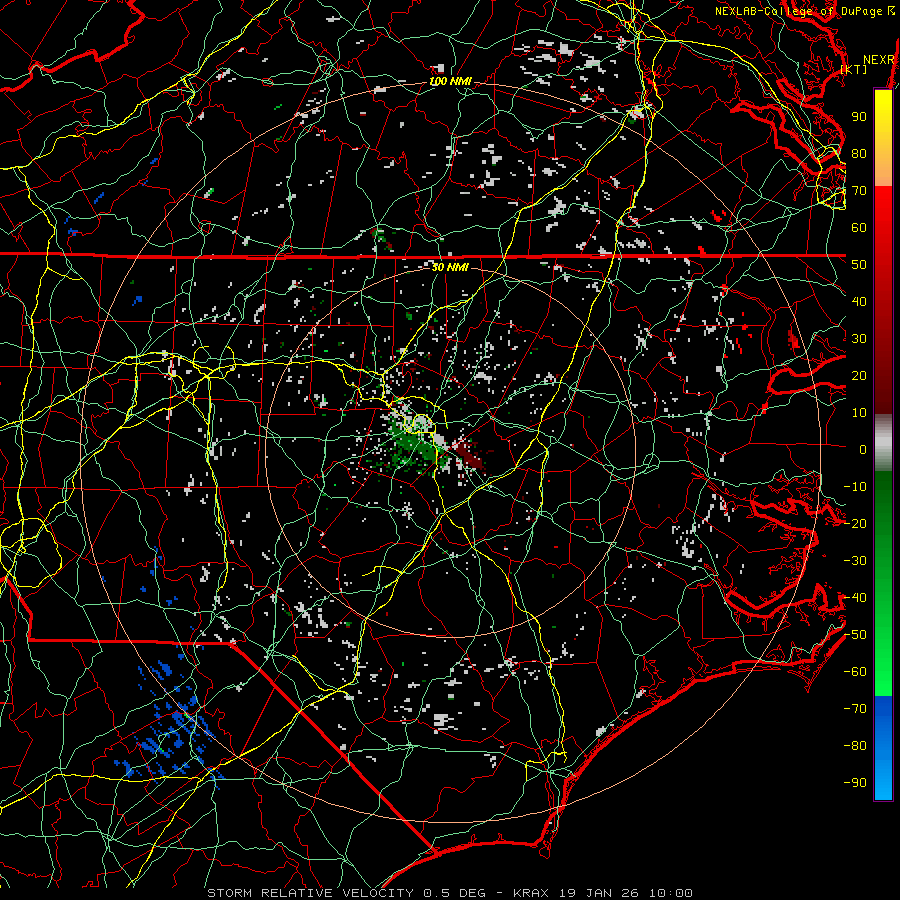Click the NEXR label at top right
Image resolution: width=900 pixels, height=900 pixels.
pos(878,60)
